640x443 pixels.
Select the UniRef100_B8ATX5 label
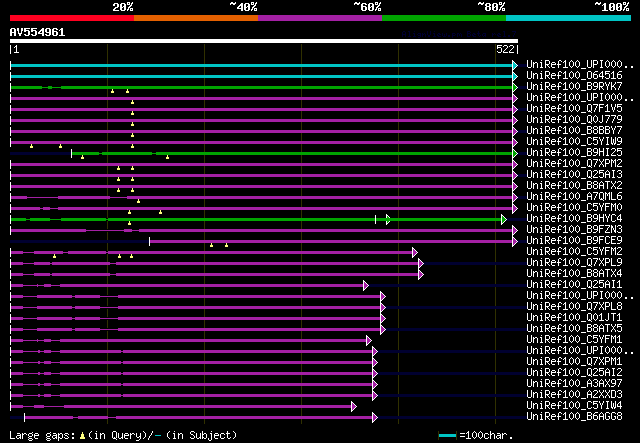click(574, 329)
